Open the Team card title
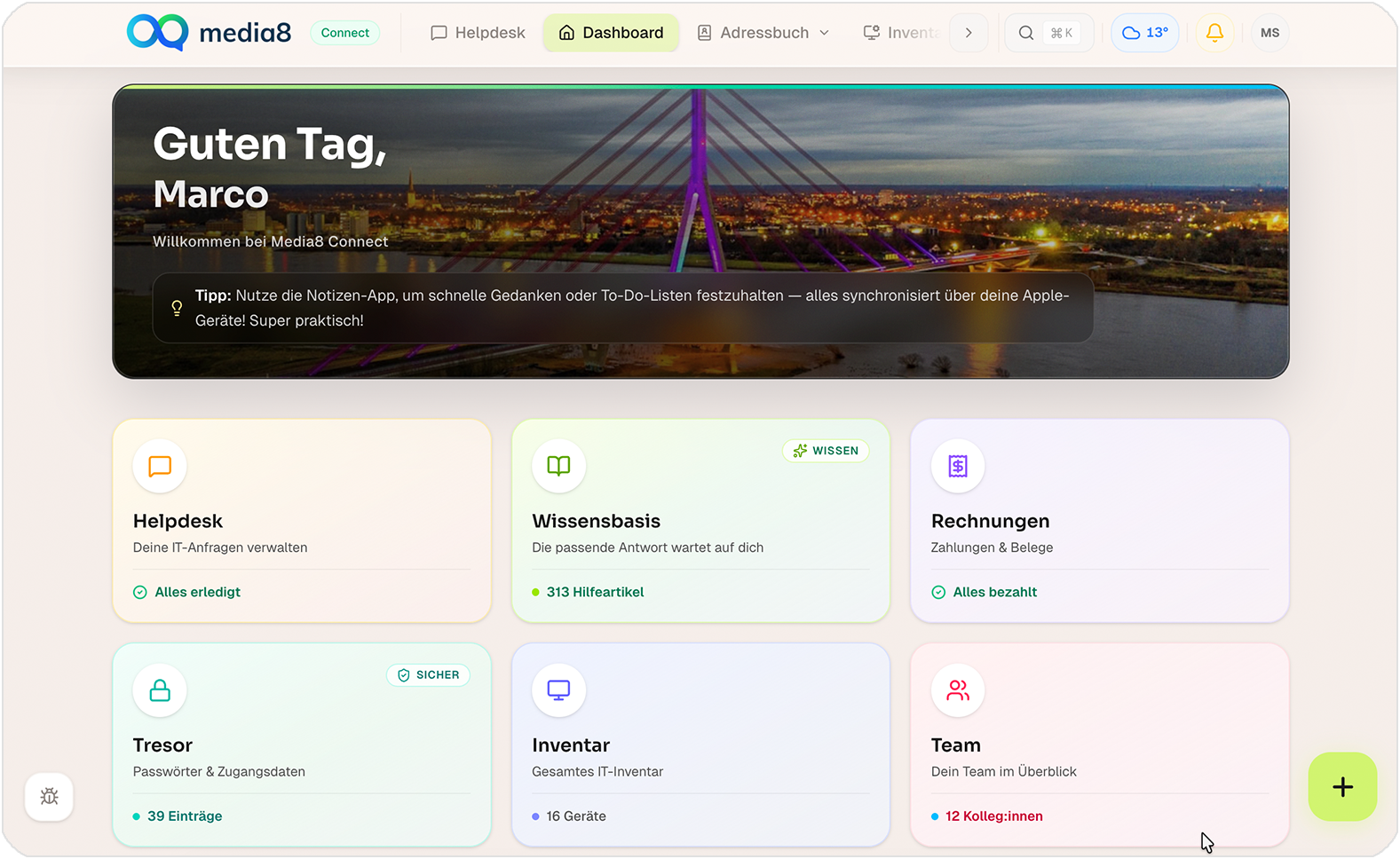The image size is (1400, 859). click(x=955, y=745)
